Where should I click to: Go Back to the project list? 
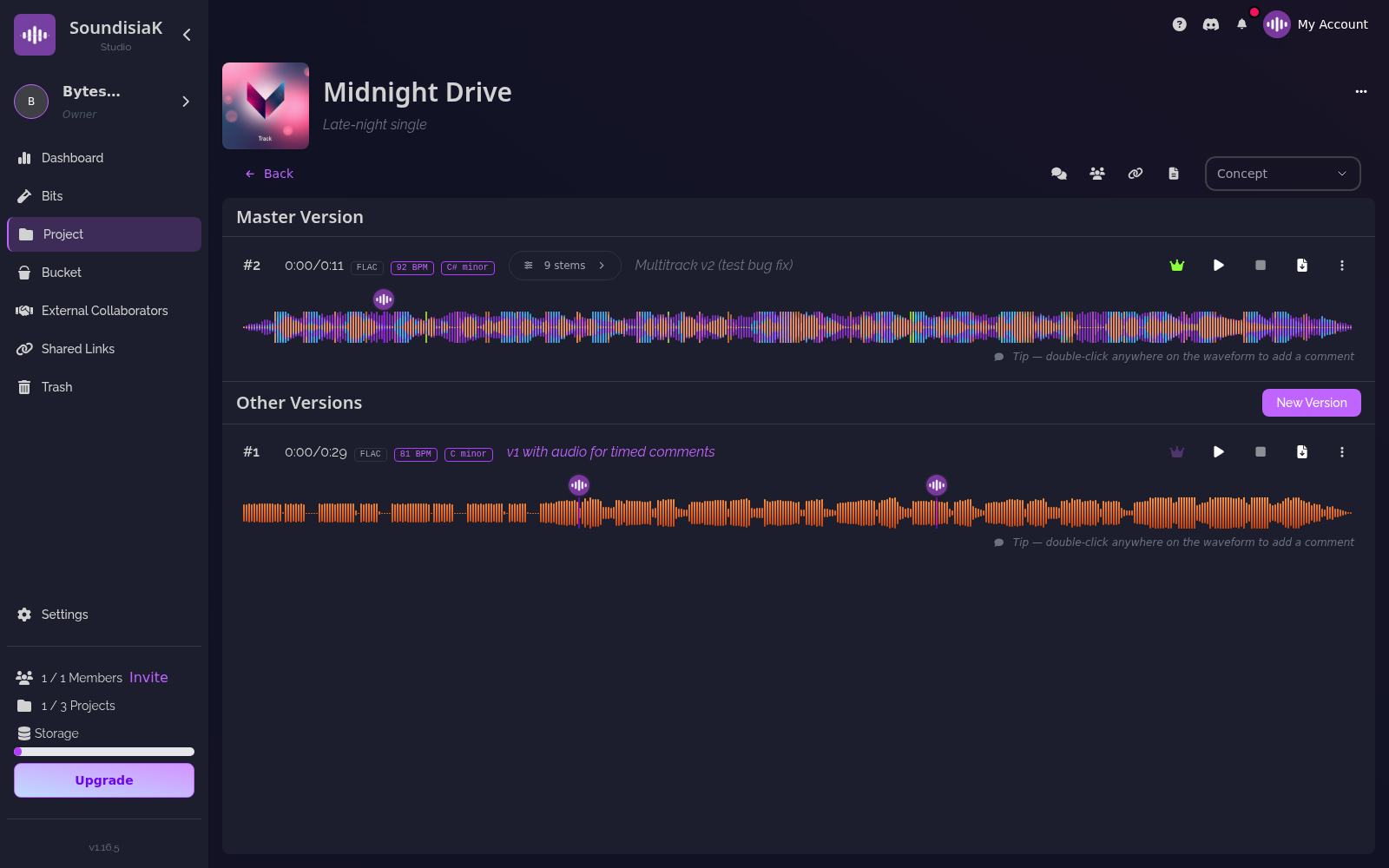point(269,174)
